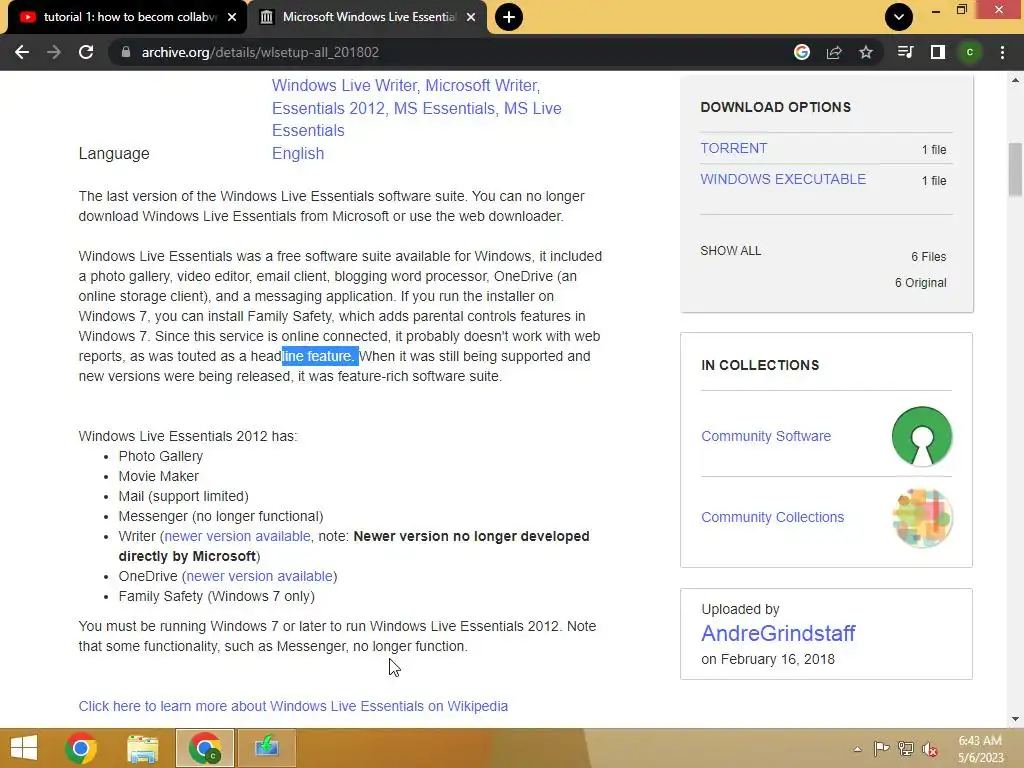Open the WINDOWS EXECUTABLE download option
This screenshot has width=1024, height=768.
tap(783, 179)
